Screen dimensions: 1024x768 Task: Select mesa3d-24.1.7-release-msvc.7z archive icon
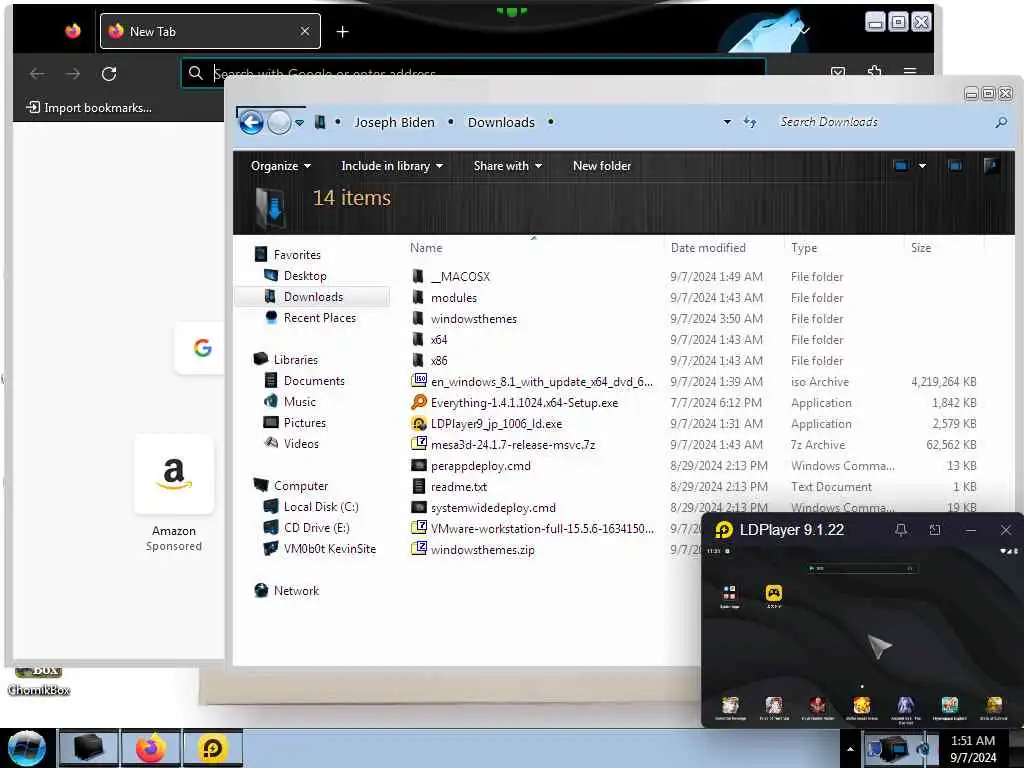click(x=419, y=444)
